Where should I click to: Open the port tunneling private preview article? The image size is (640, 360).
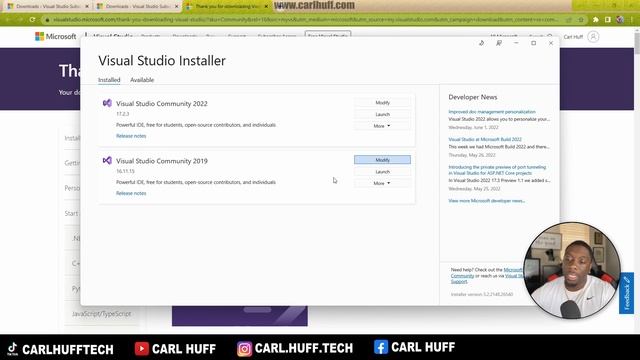[x=497, y=170]
